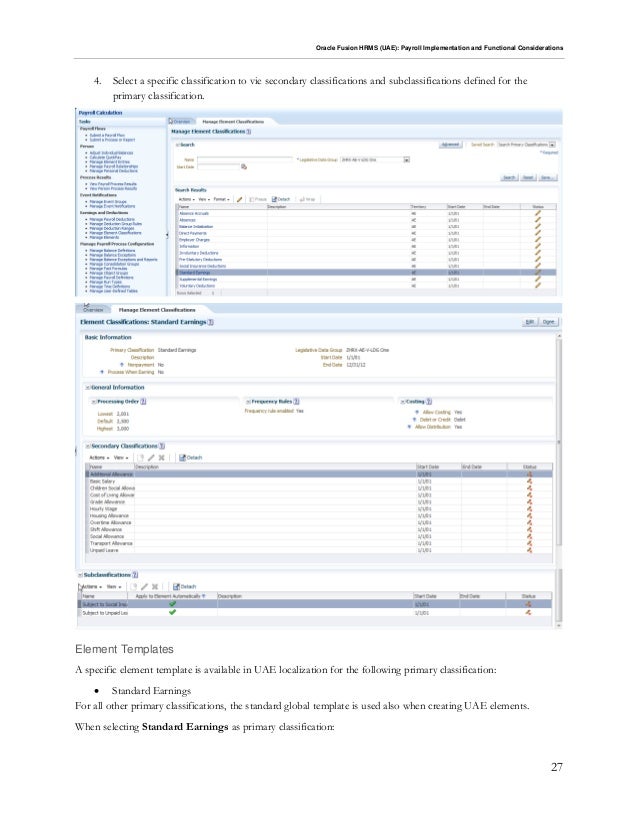Open the View menu in Search Results

point(204,199)
